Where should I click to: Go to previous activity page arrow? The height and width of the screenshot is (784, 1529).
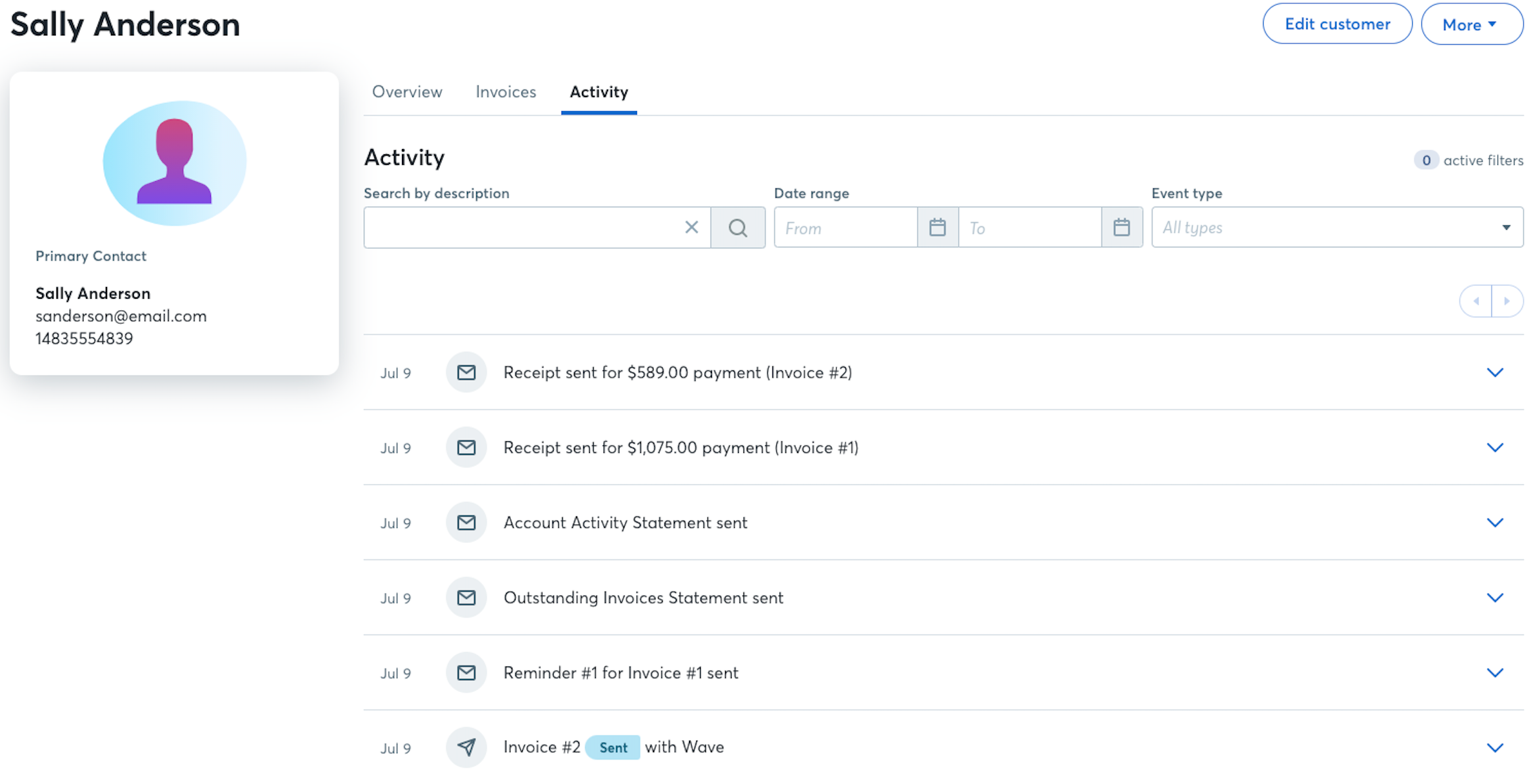[1476, 301]
